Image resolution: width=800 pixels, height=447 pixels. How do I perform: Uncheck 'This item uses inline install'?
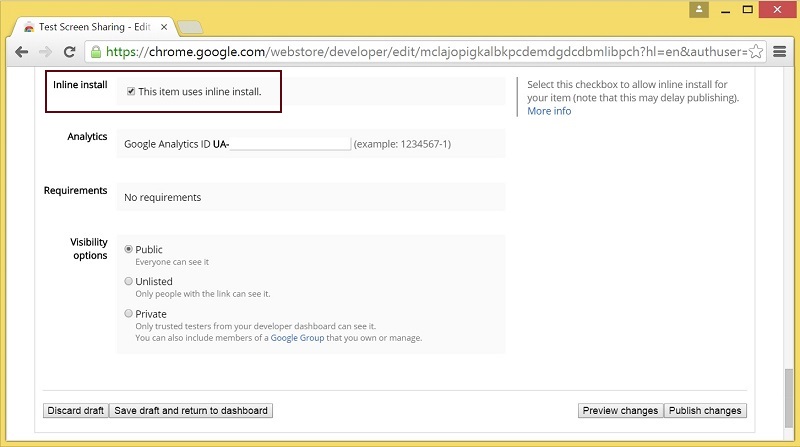(131, 92)
